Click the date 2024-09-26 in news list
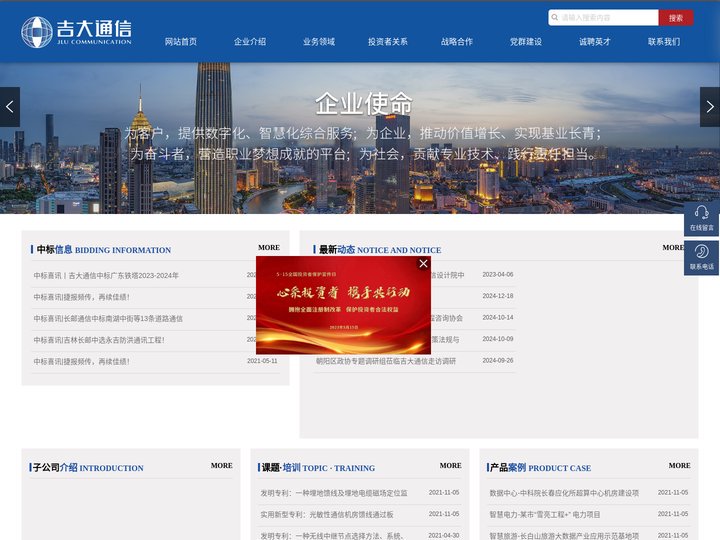Screen dimensions: 720x540 click(x=498, y=361)
